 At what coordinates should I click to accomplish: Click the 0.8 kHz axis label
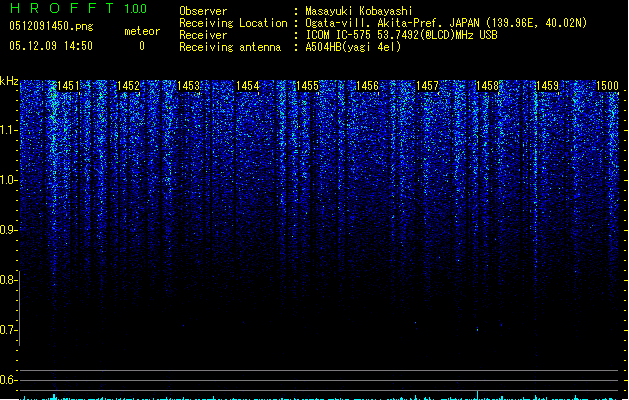coord(8,280)
